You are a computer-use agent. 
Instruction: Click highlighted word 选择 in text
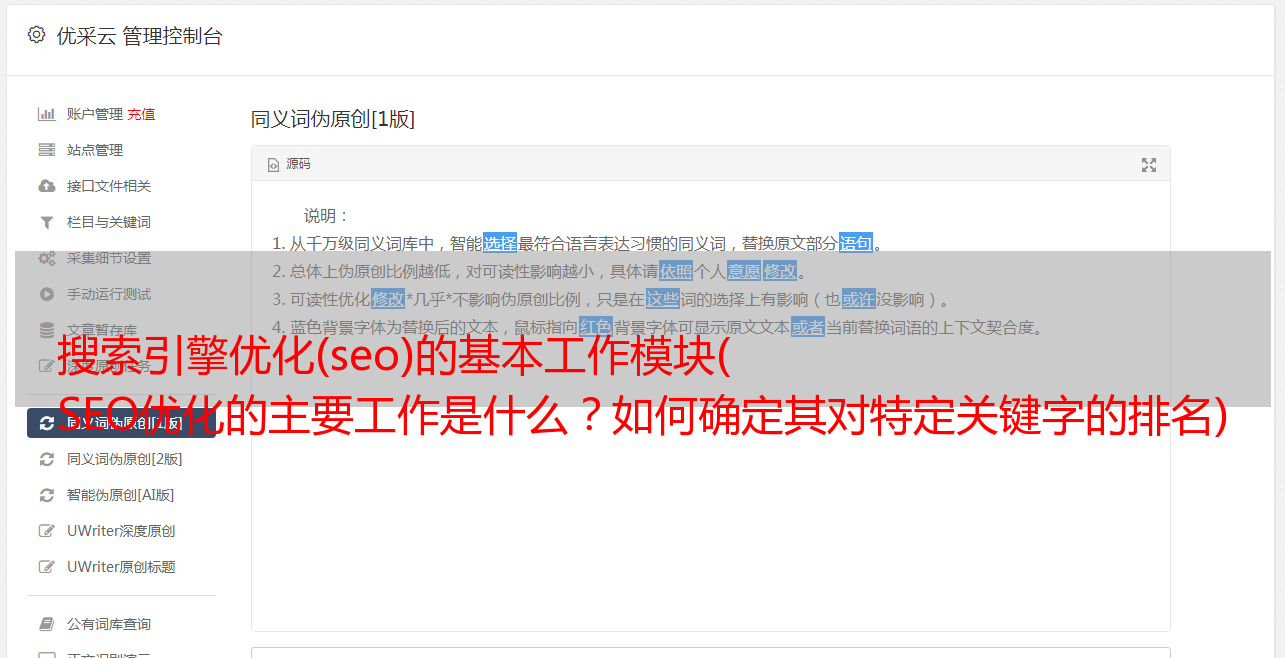(x=500, y=243)
